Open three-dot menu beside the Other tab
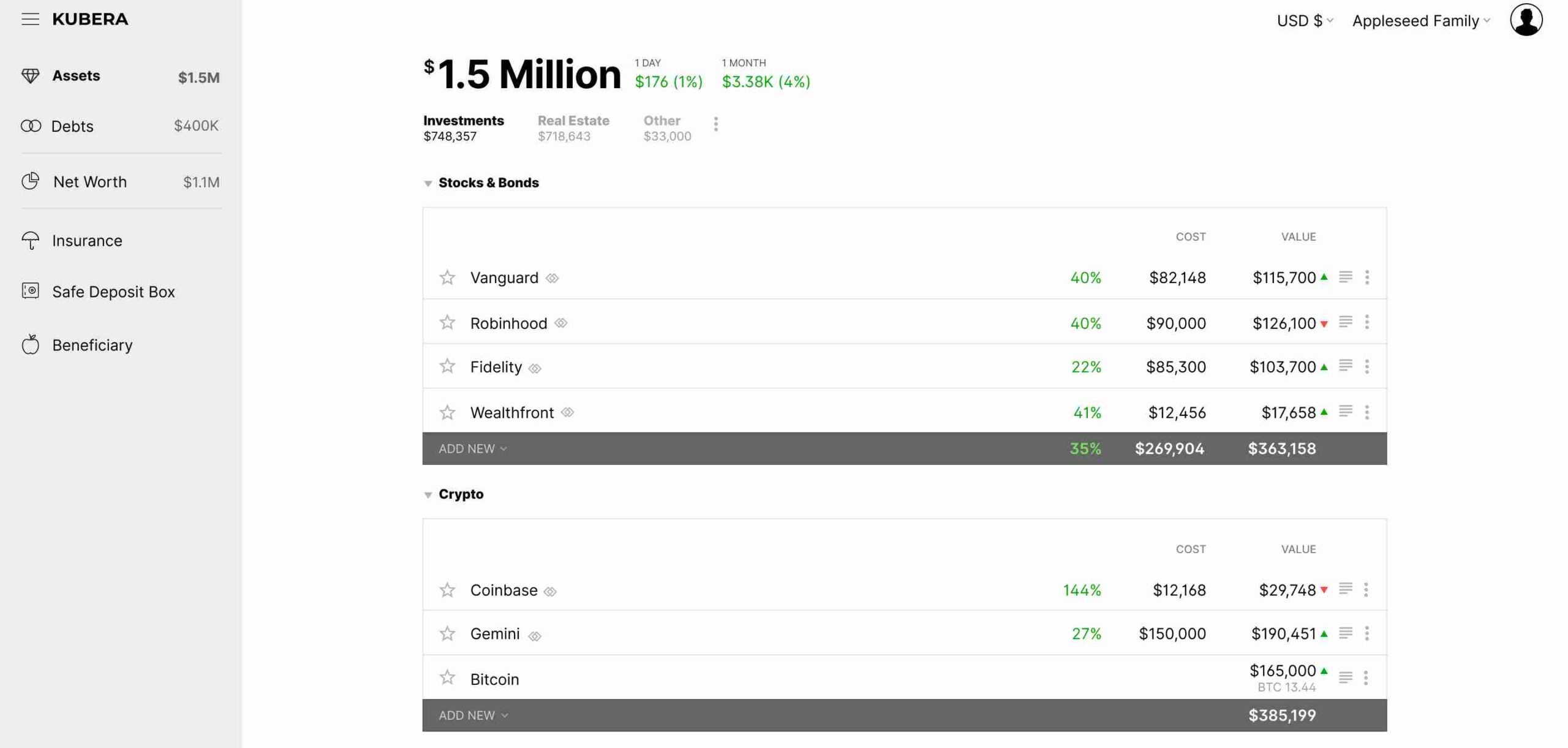Screen dimensions: 1568x748 click(x=715, y=124)
